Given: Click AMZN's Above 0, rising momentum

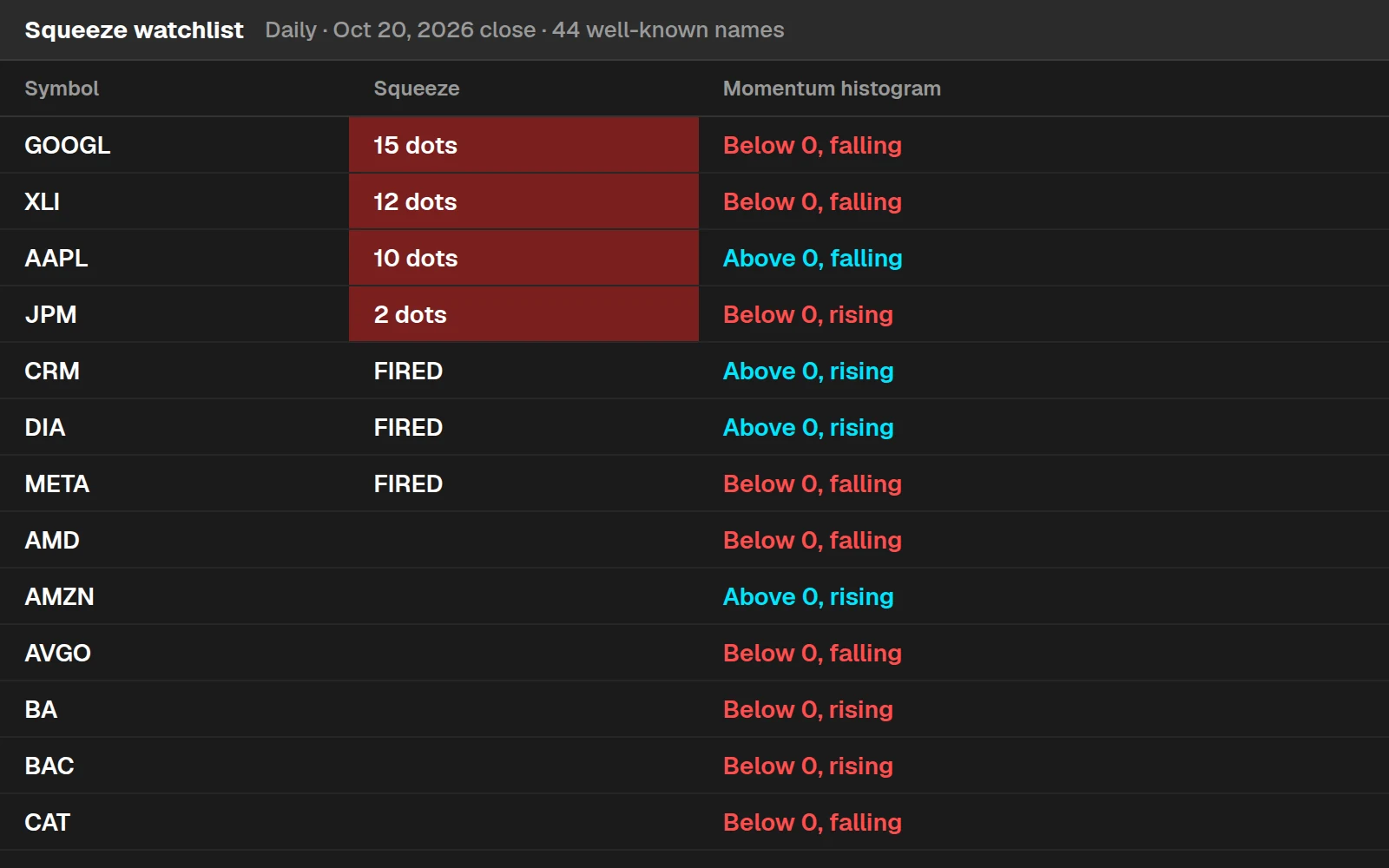Looking at the screenshot, I should pos(808,596).
